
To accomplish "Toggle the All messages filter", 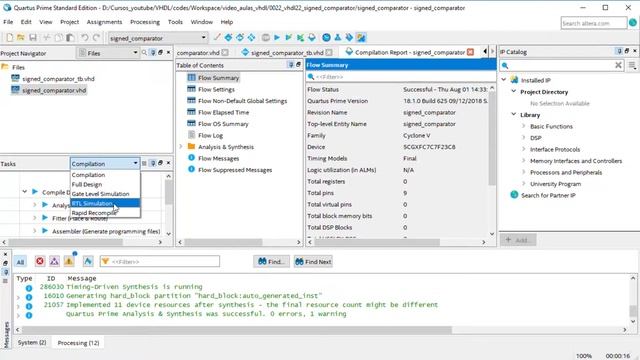I will click(20, 262).
